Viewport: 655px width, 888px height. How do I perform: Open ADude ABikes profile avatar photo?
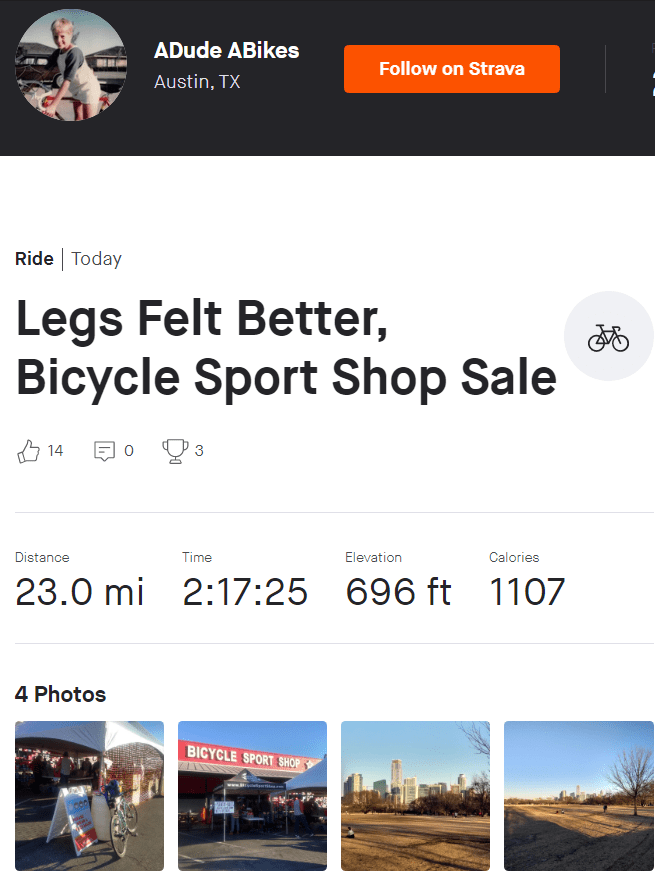pyautogui.click(x=71, y=65)
